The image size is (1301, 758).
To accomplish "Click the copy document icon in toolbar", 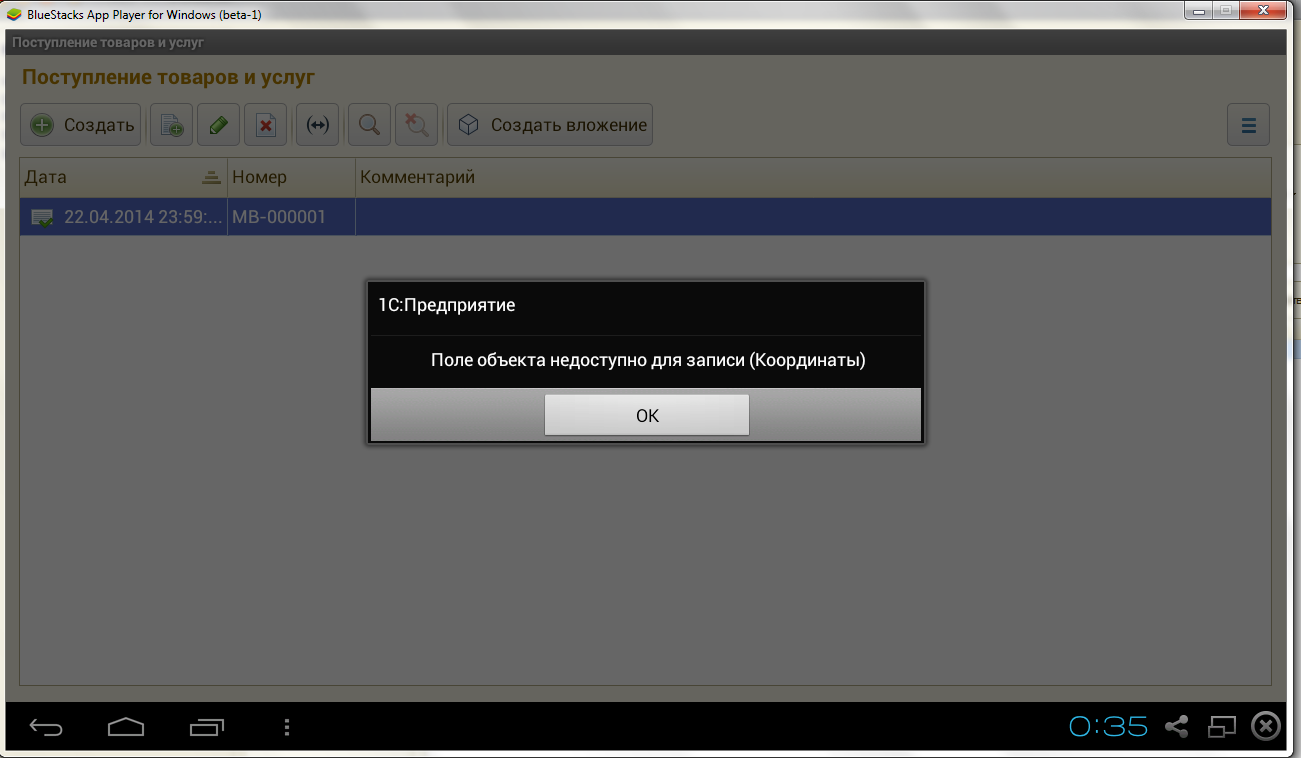I will pos(171,125).
